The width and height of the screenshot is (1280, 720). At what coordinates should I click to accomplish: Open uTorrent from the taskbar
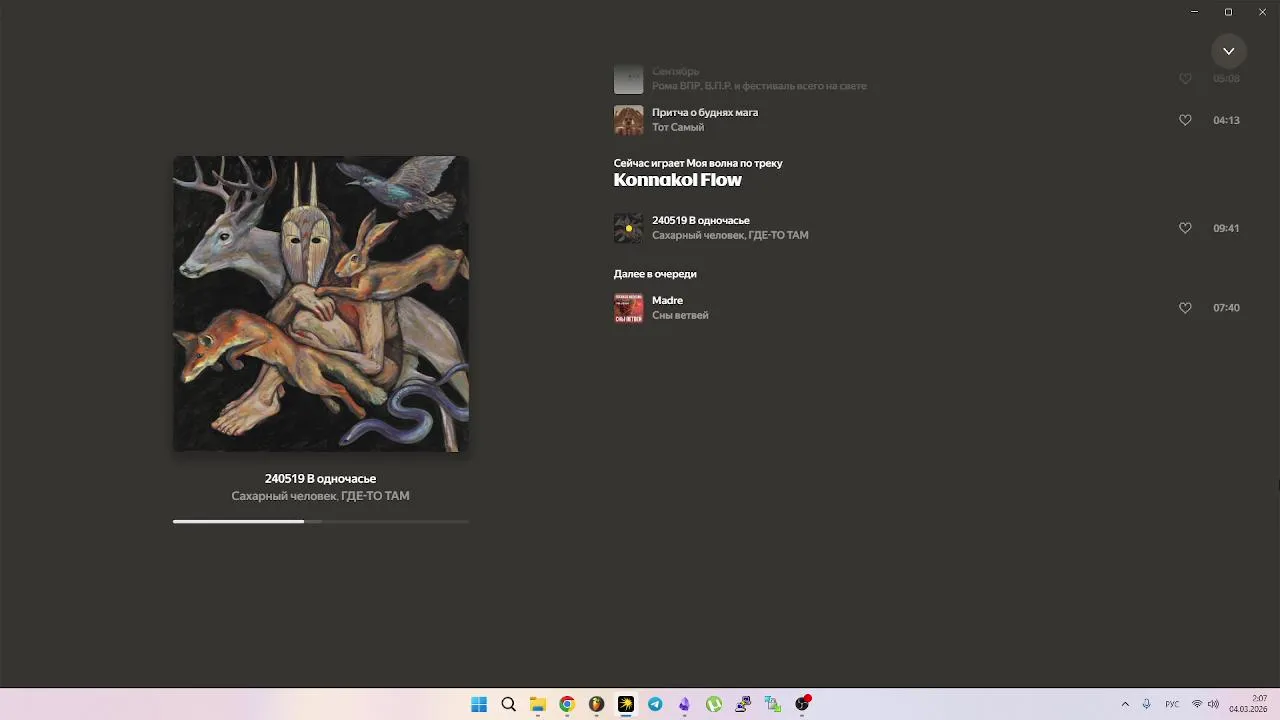[714, 704]
